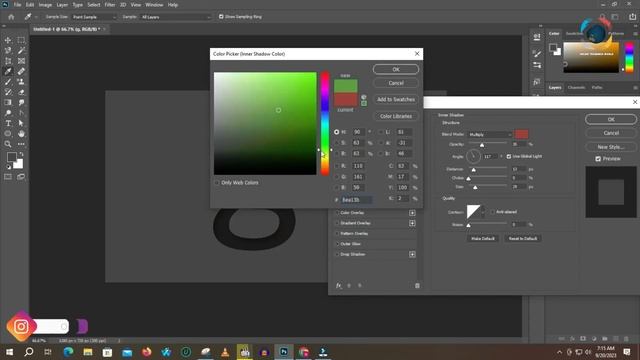Click OK in the Color Picker dialog
The height and width of the screenshot is (360, 640).
[x=396, y=69]
